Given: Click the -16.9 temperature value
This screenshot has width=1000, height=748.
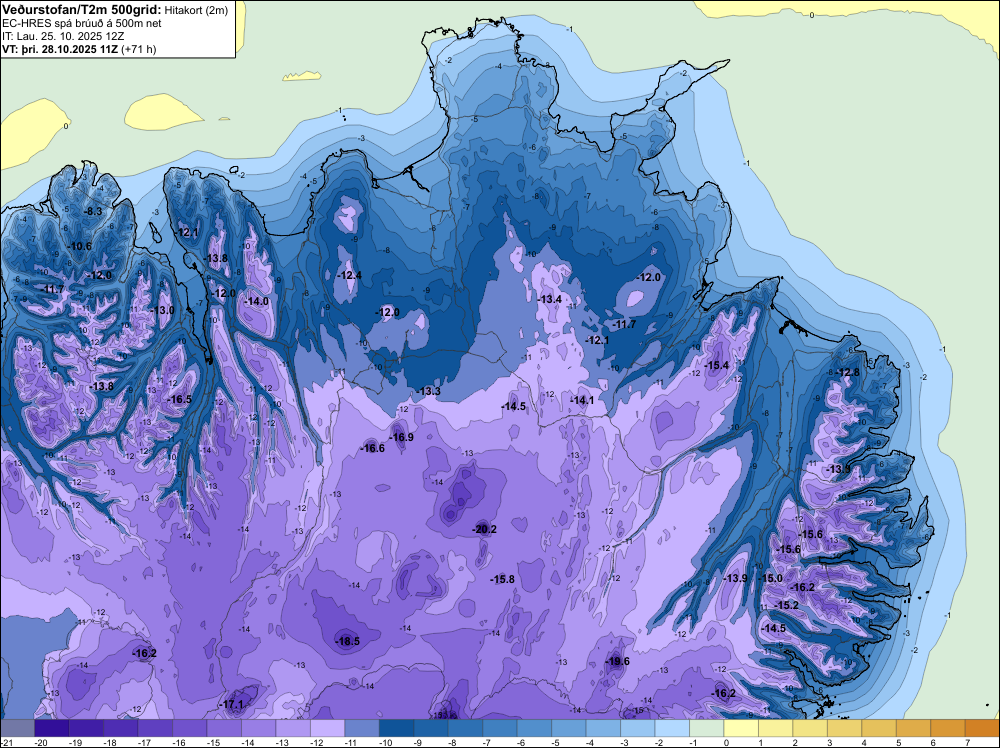Looking at the screenshot, I should pyautogui.click(x=401, y=437).
